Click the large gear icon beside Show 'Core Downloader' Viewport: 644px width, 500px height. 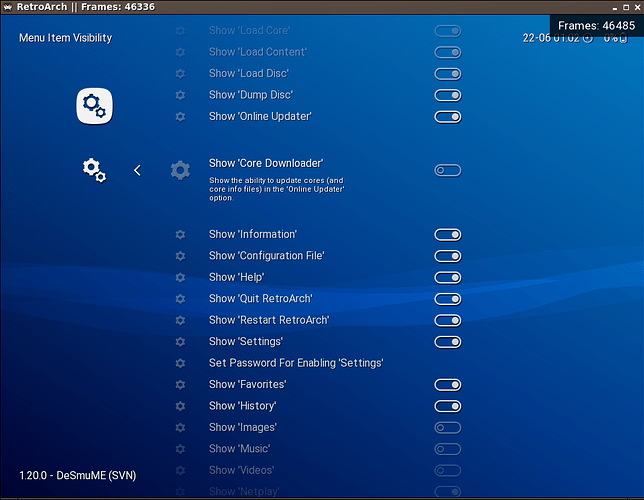click(180, 171)
